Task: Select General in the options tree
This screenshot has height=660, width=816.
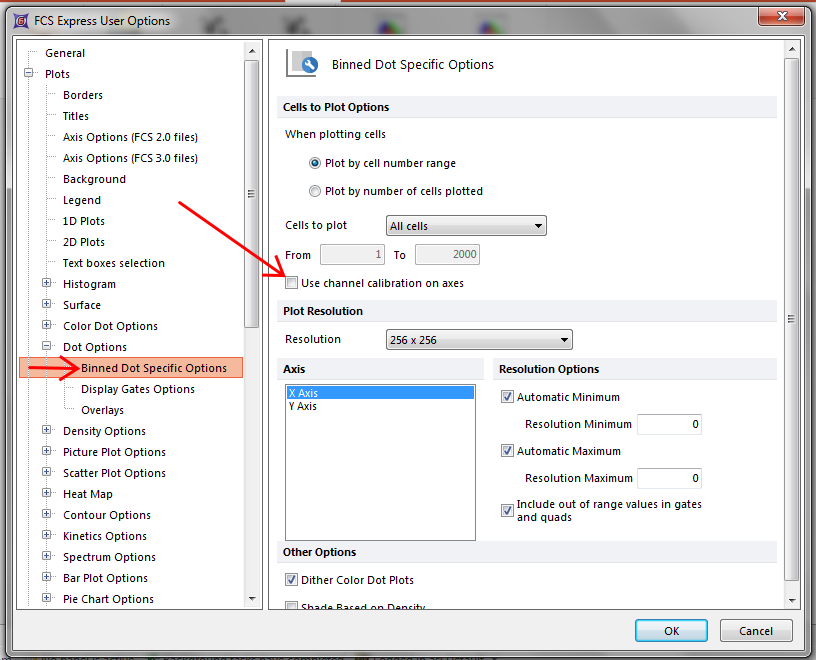Action: pyautogui.click(x=65, y=53)
